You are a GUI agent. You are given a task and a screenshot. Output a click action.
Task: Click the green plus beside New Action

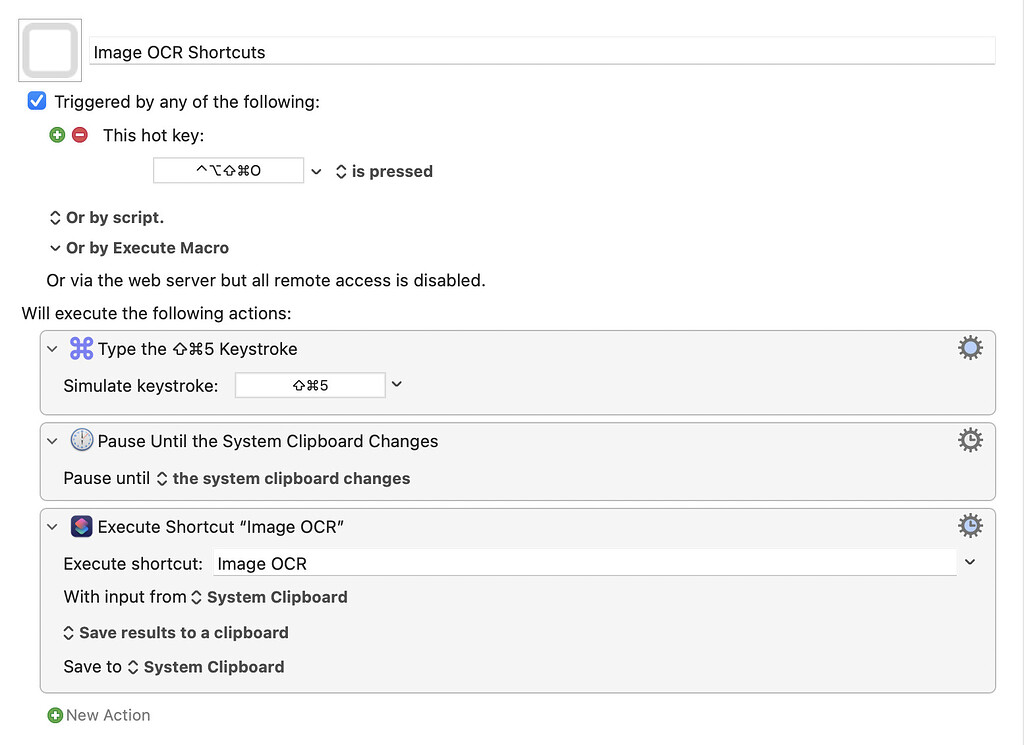(55, 715)
